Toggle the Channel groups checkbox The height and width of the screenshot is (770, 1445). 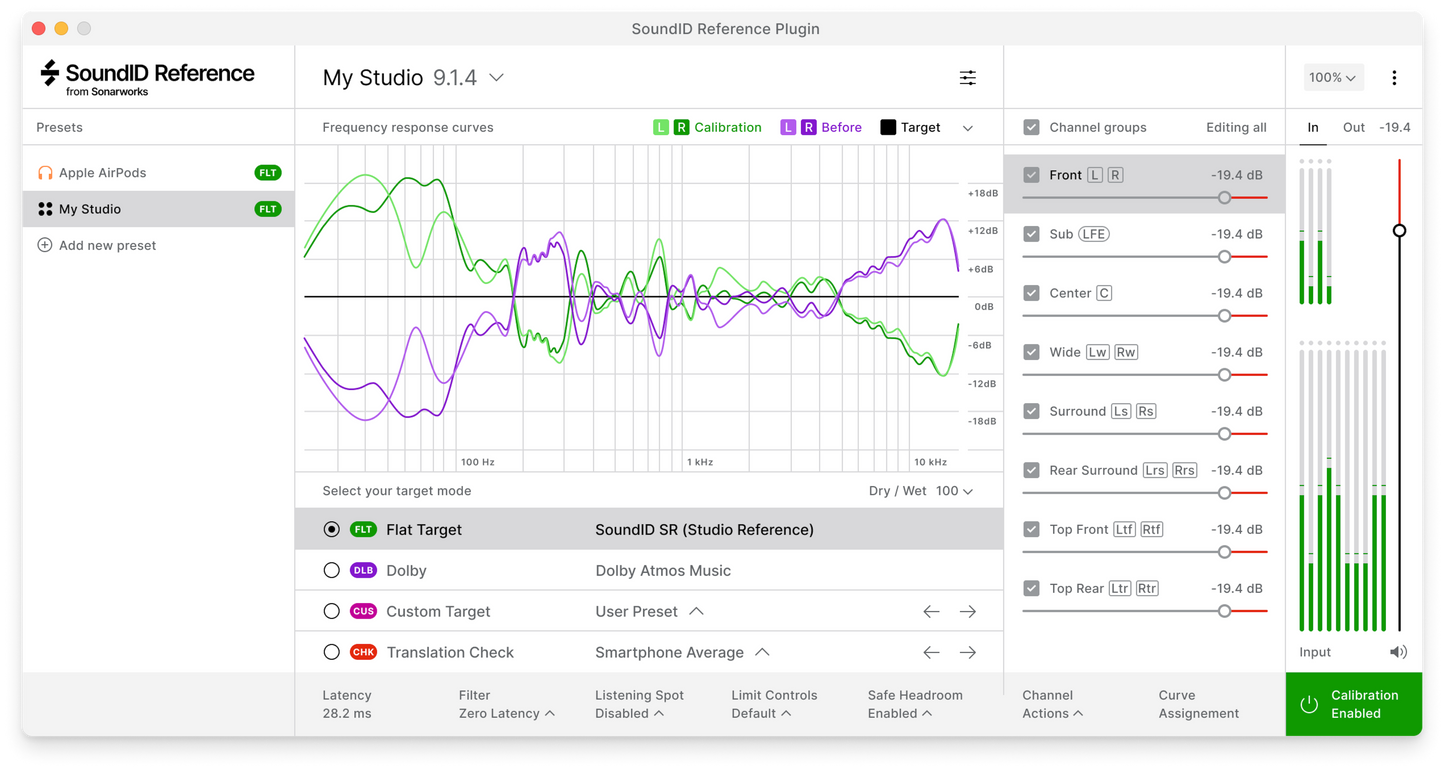coord(1031,127)
